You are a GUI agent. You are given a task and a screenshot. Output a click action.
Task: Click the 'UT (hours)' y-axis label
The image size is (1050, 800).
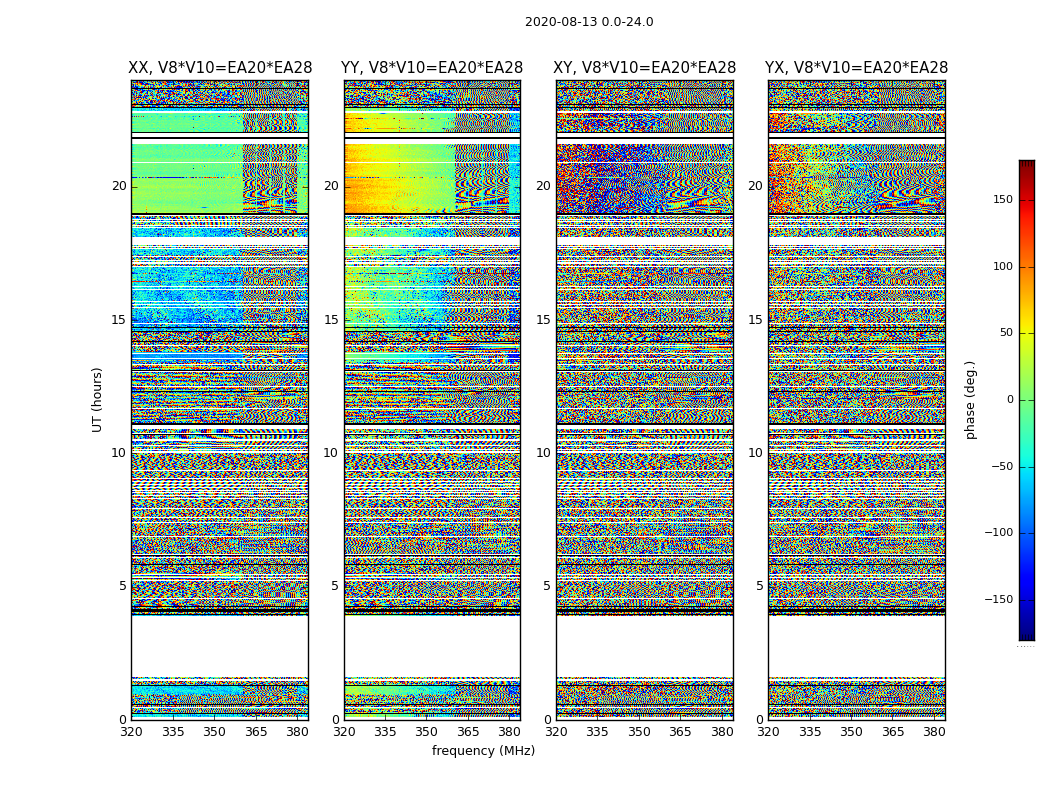(97, 400)
